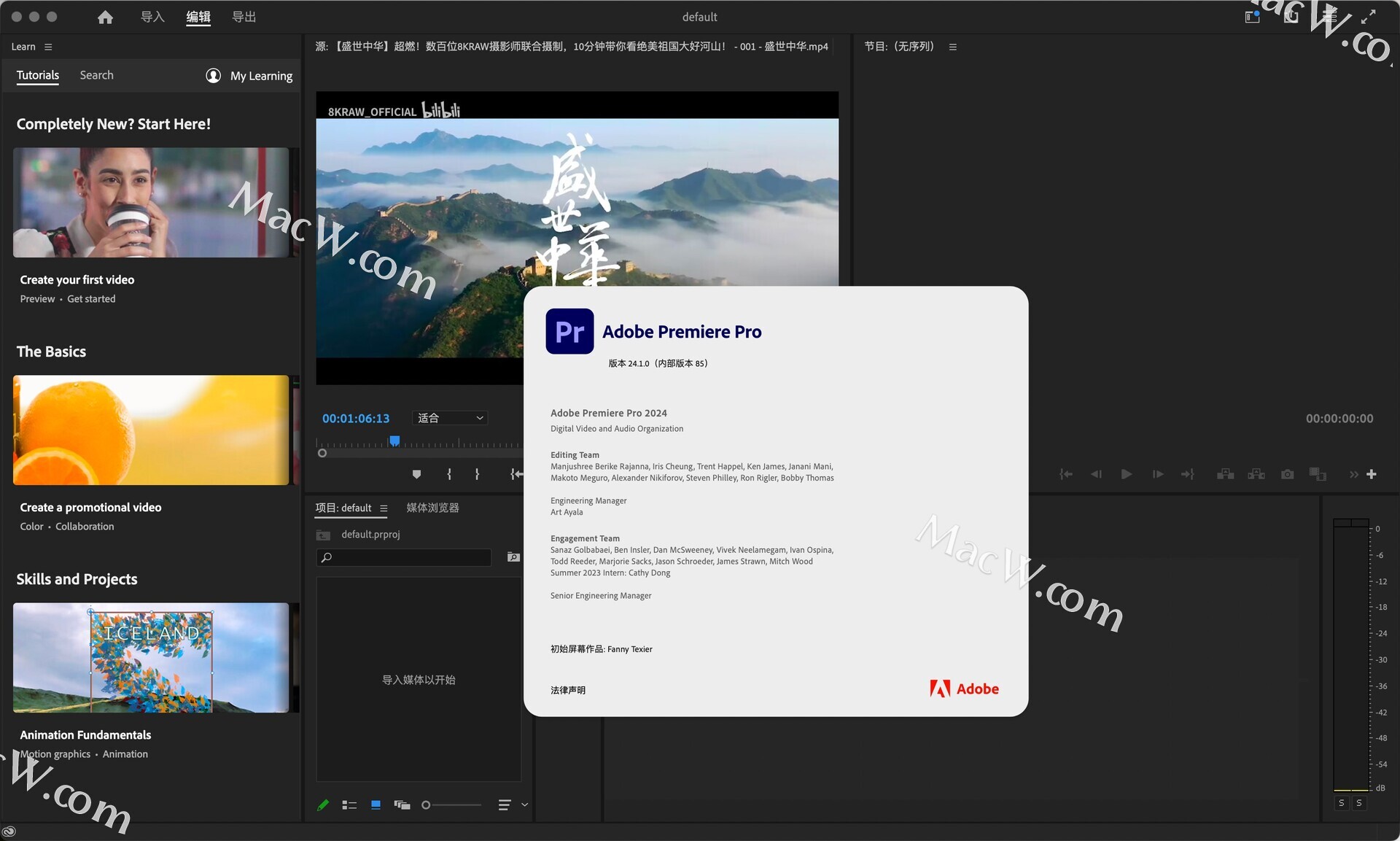Click the program monitor timecode 00:00:00:00

(1339, 419)
